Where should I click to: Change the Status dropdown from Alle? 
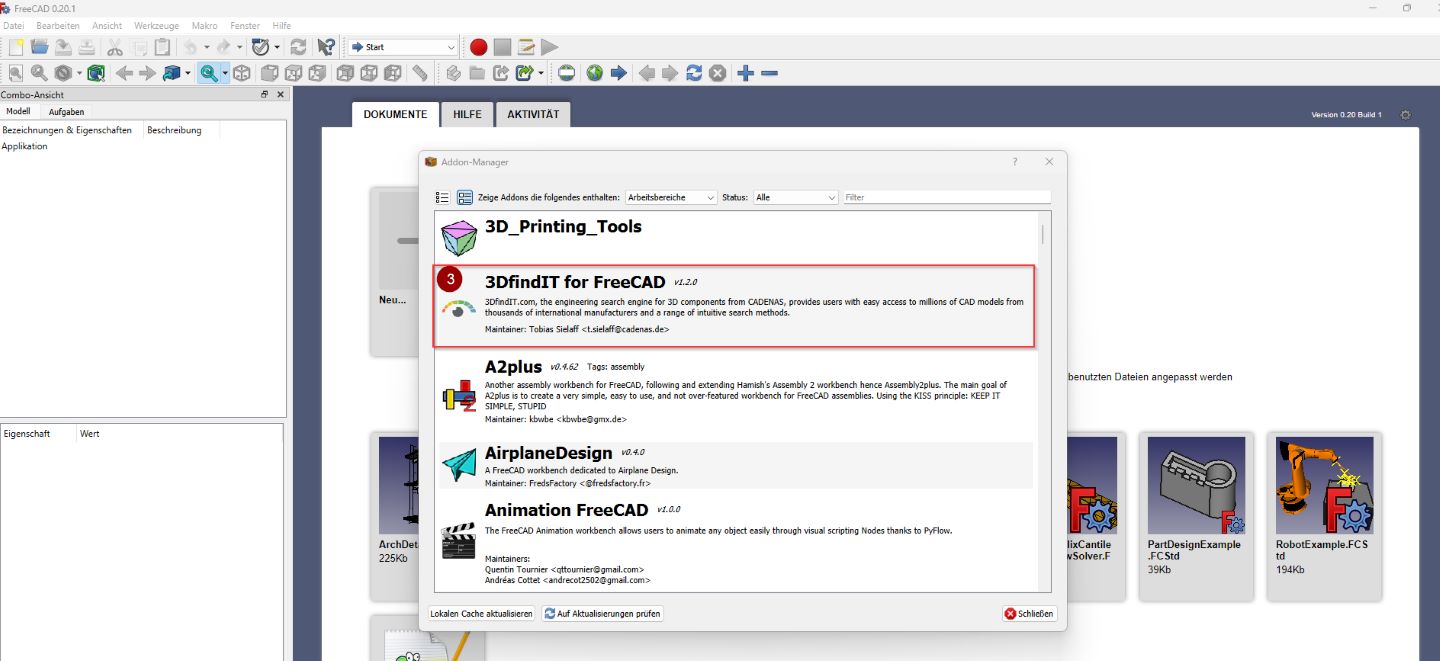tap(795, 197)
